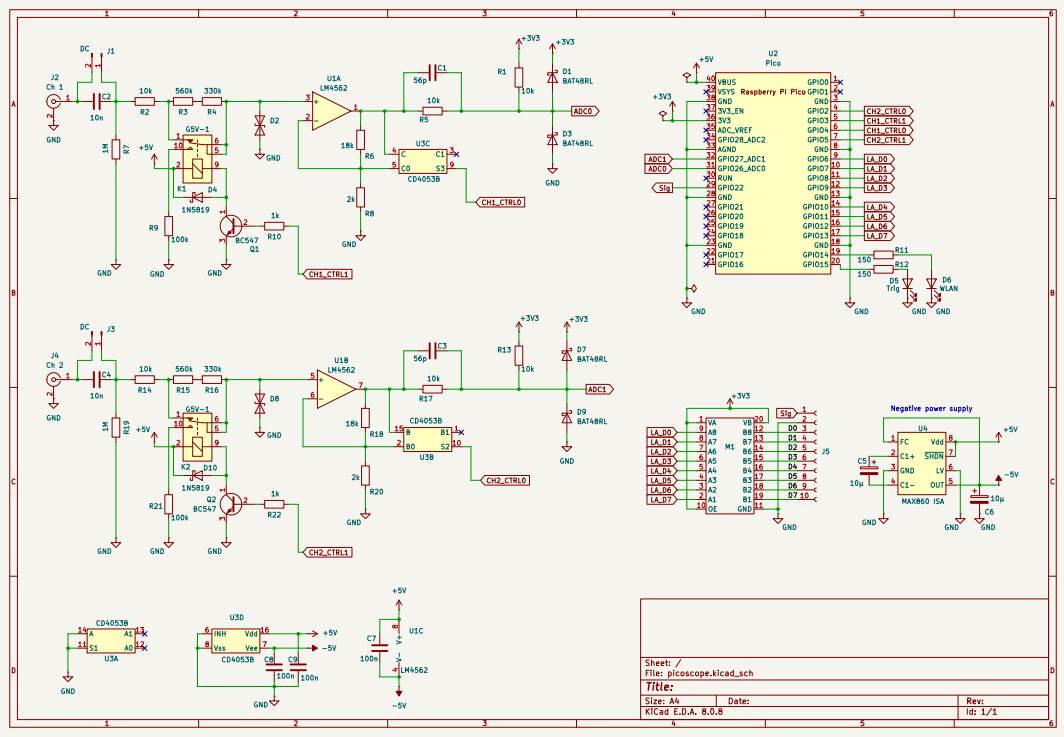The height and width of the screenshot is (737, 1064).
Task: Click the ADC1 label at channel 2 output
Action: click(x=598, y=388)
